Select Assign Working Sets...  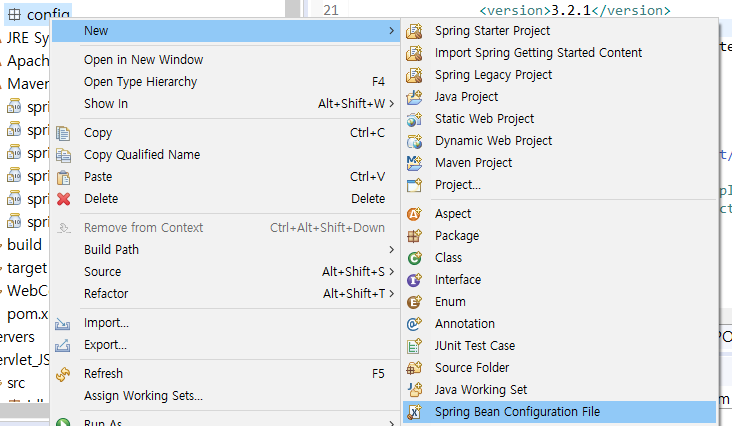point(225,396)
